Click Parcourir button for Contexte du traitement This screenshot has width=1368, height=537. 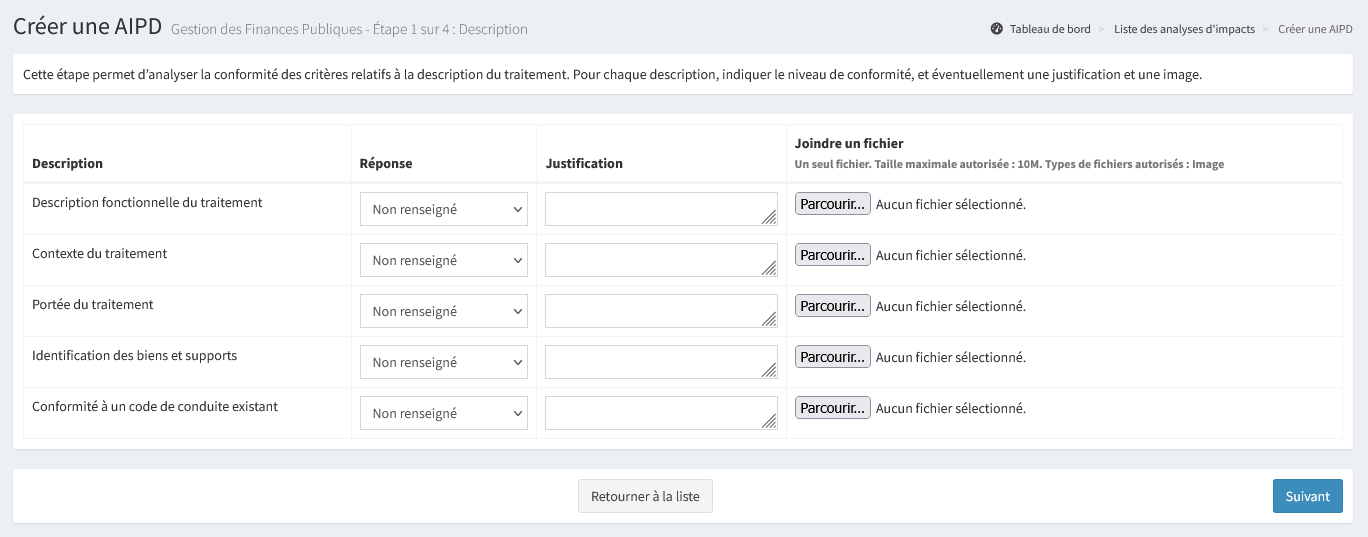tap(832, 255)
